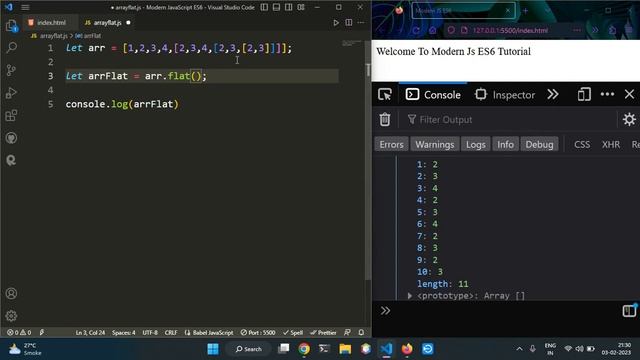Open Ln 3, Col 24 go-to-line
Image resolution: width=640 pixels, height=360 pixels.
point(90,333)
